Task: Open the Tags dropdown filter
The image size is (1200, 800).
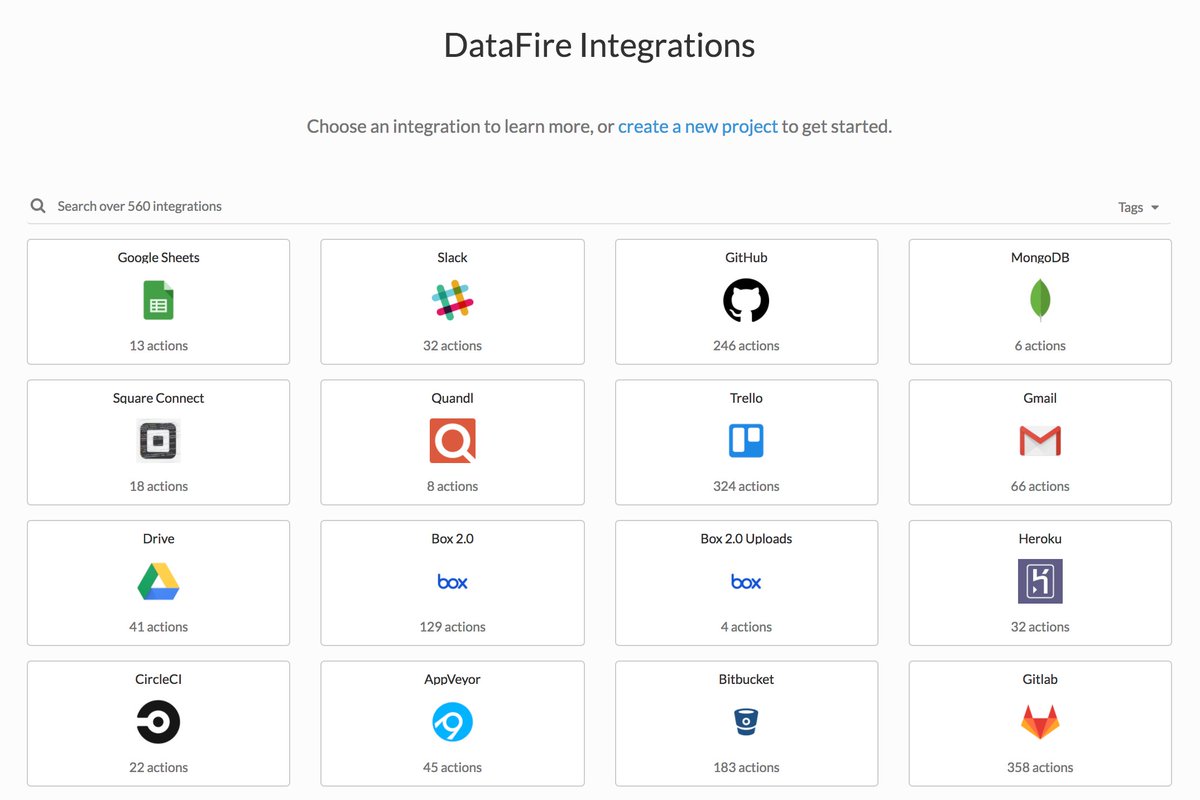Action: coord(1138,207)
